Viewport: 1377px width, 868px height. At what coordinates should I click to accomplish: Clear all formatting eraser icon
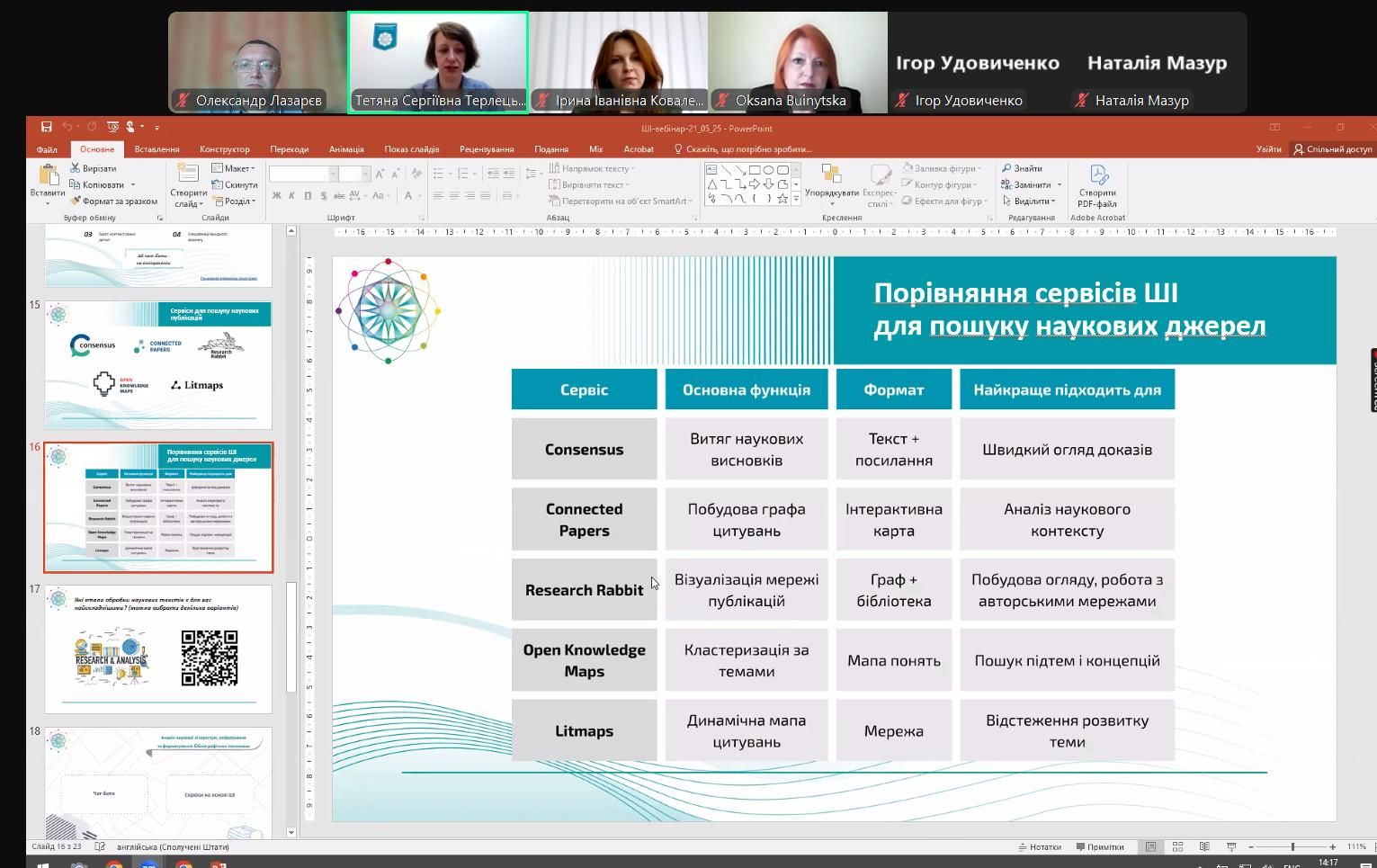[x=419, y=174]
